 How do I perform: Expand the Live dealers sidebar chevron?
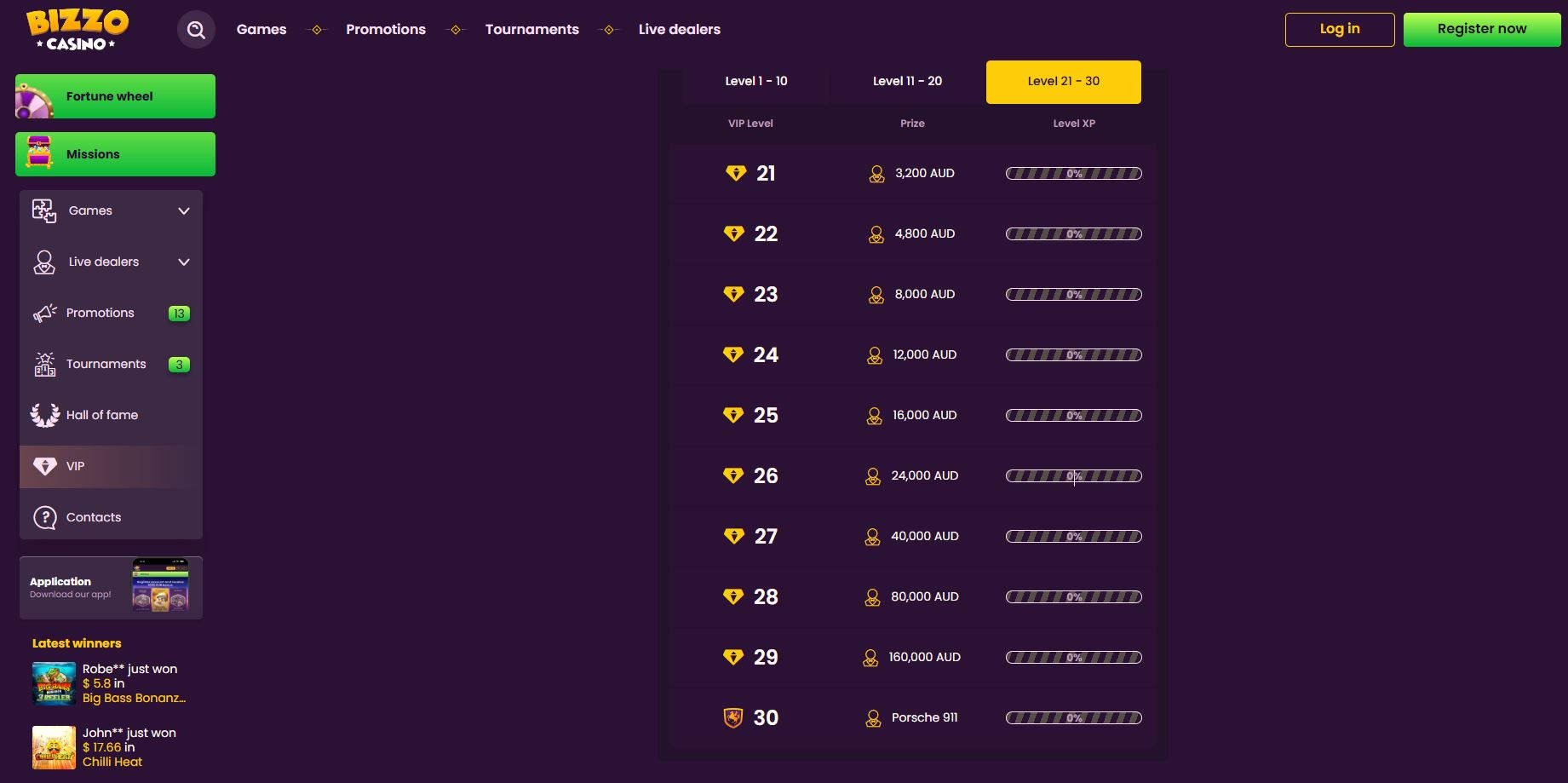tap(184, 262)
